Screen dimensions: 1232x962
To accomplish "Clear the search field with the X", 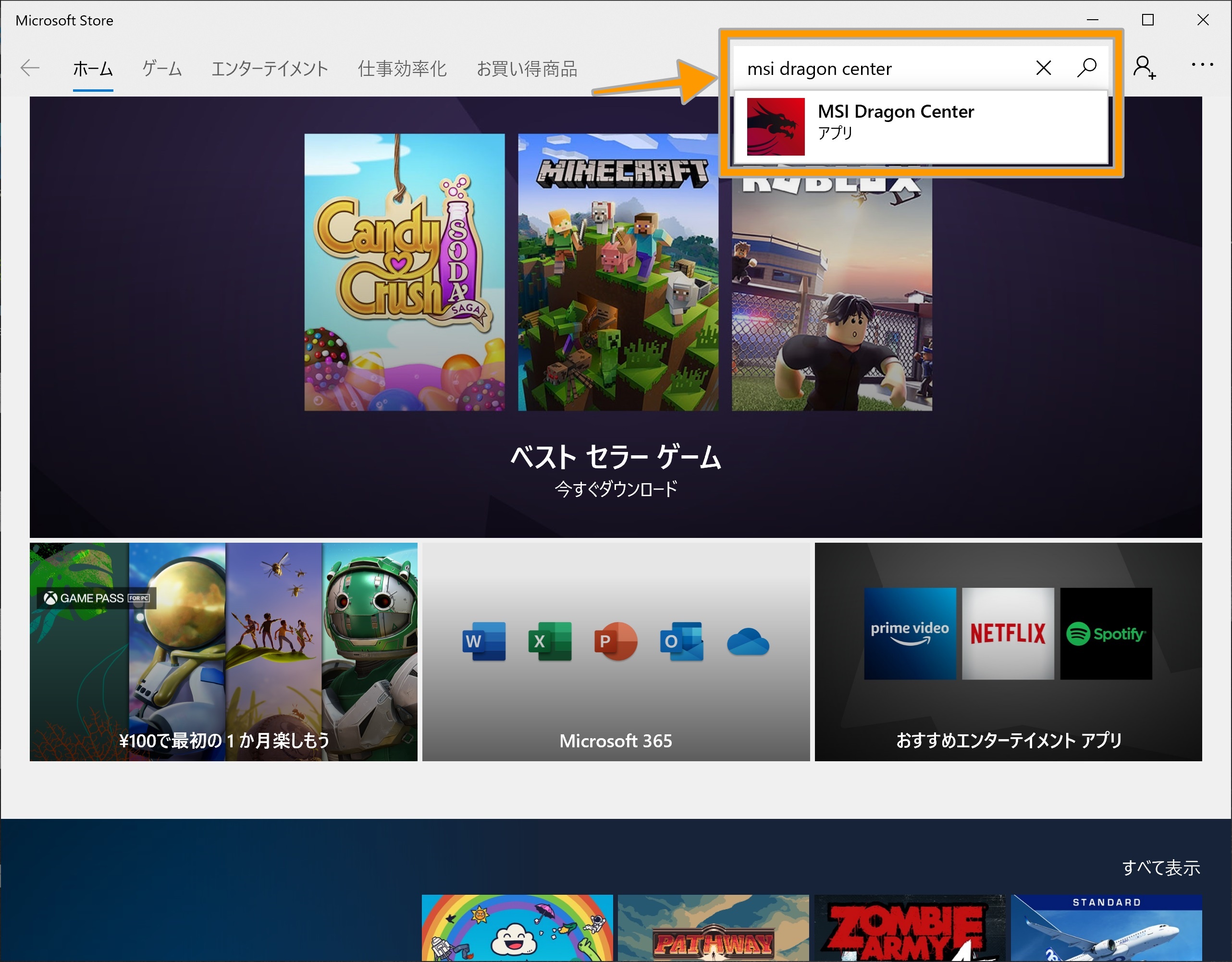I will (x=1043, y=68).
